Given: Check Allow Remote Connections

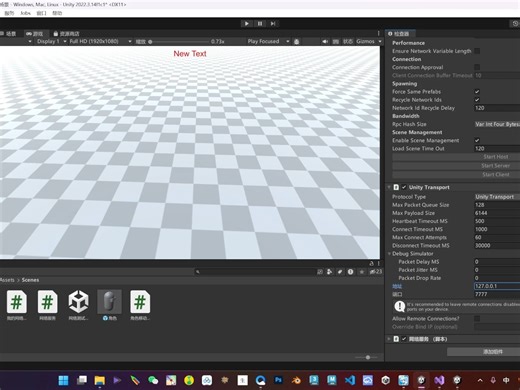Looking at the screenshot, I should tap(477, 319).
